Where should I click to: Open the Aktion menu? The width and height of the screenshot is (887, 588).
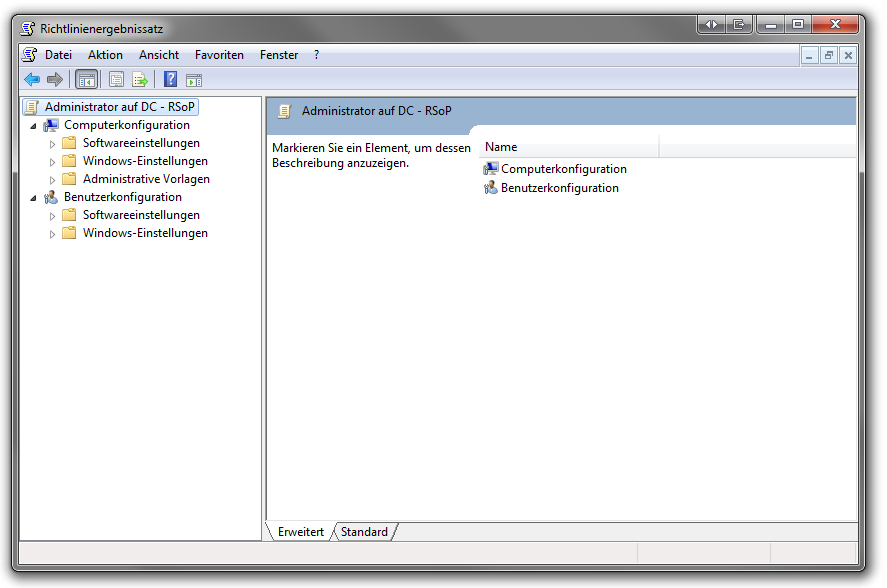[105, 55]
